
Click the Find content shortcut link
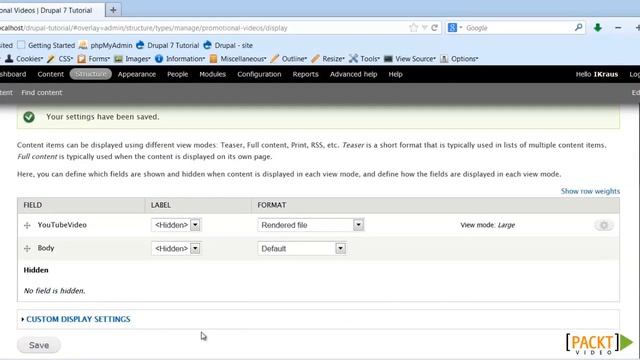click(x=42, y=93)
